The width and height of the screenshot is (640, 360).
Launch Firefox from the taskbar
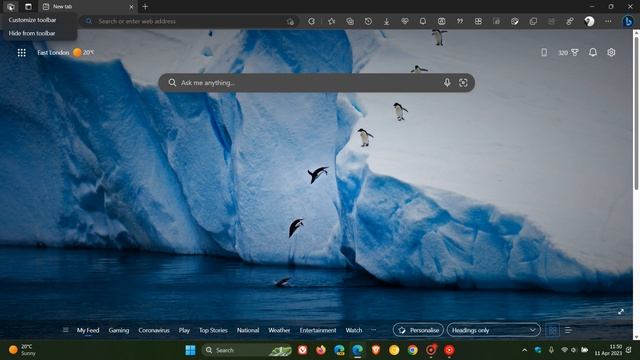(x=321, y=350)
